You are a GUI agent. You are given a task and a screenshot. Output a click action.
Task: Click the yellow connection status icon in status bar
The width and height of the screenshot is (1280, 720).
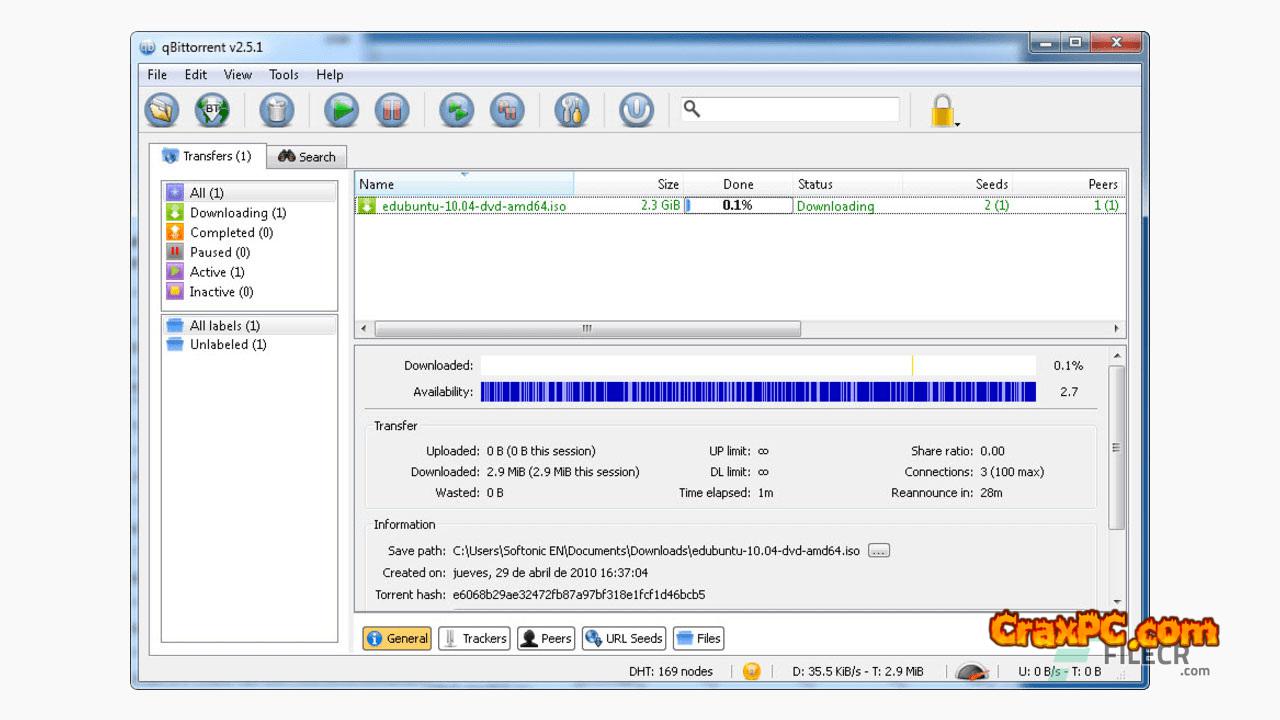coord(752,671)
